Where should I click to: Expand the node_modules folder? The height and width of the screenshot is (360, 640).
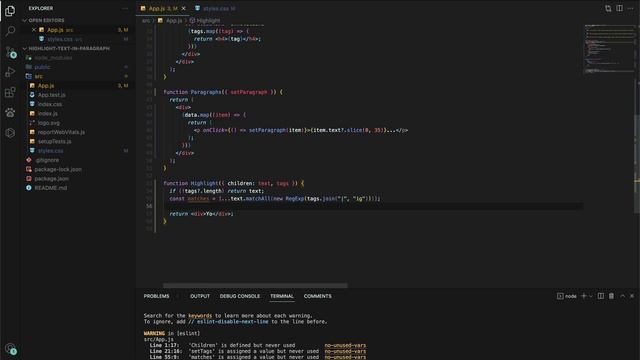tap(53, 58)
